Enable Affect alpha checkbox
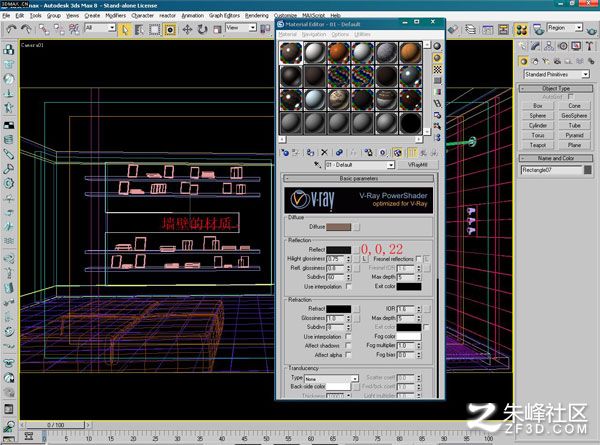This screenshot has height=445, width=600. pos(348,355)
